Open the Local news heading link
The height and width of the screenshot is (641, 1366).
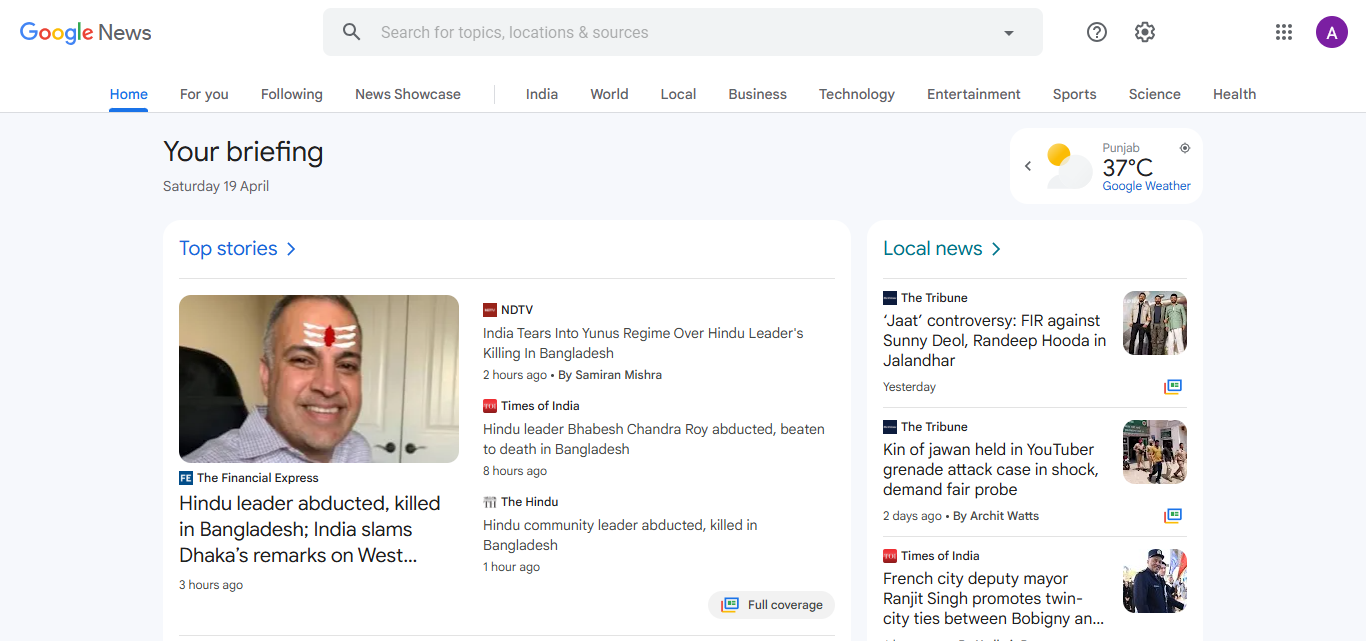tap(933, 248)
